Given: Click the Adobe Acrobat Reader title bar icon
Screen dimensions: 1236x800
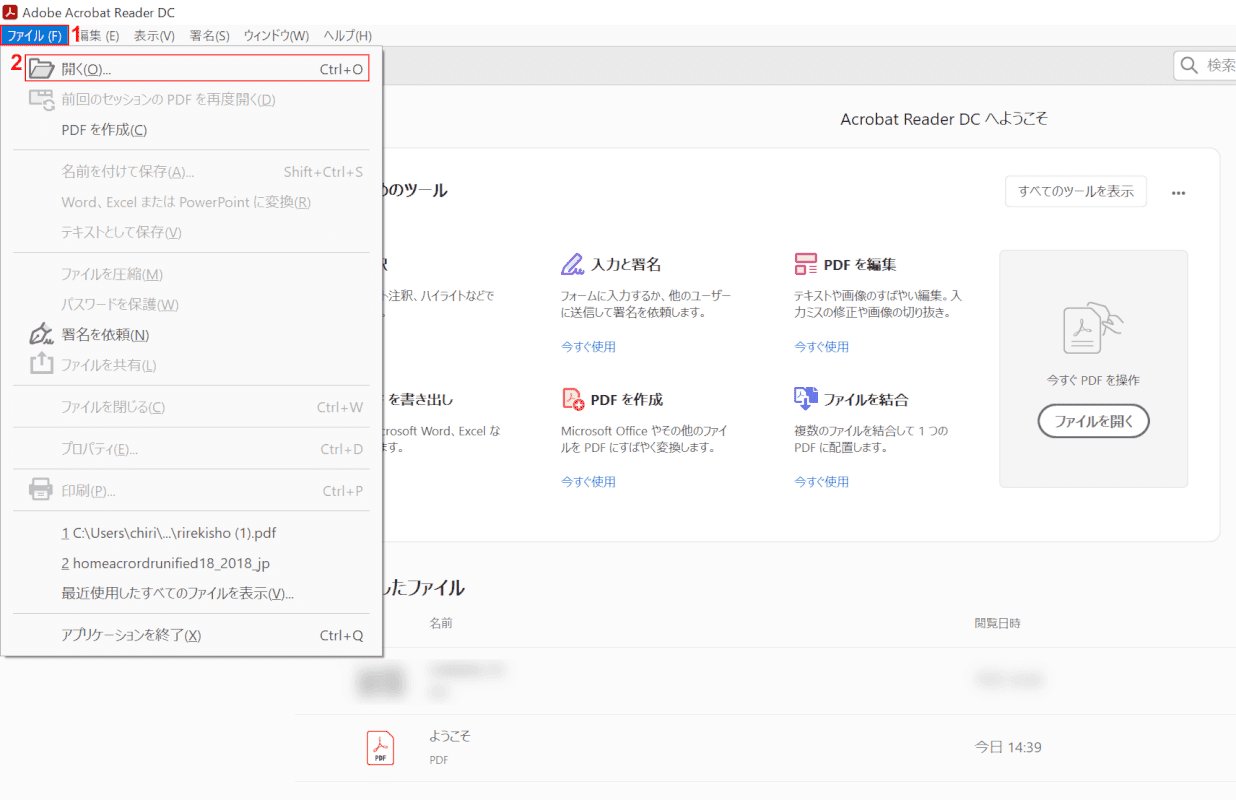Looking at the screenshot, I should click(x=11, y=11).
